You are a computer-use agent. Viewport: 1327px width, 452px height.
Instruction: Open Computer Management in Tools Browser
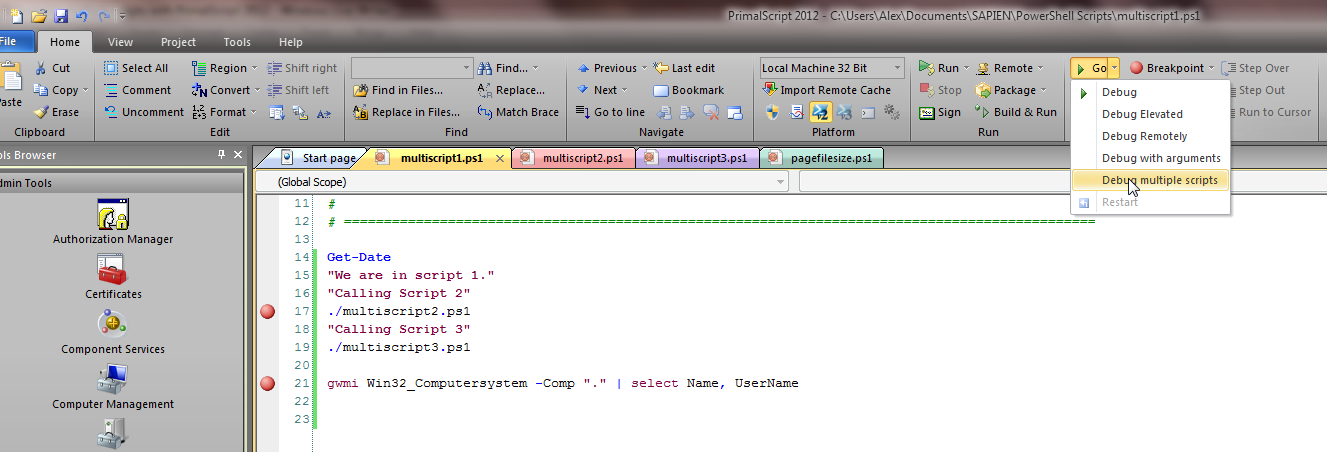tap(113, 387)
